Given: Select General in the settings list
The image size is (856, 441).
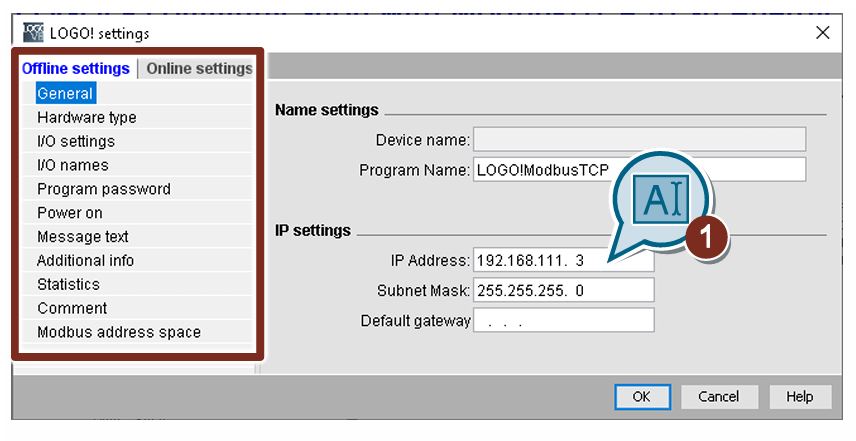Looking at the screenshot, I should tap(65, 93).
